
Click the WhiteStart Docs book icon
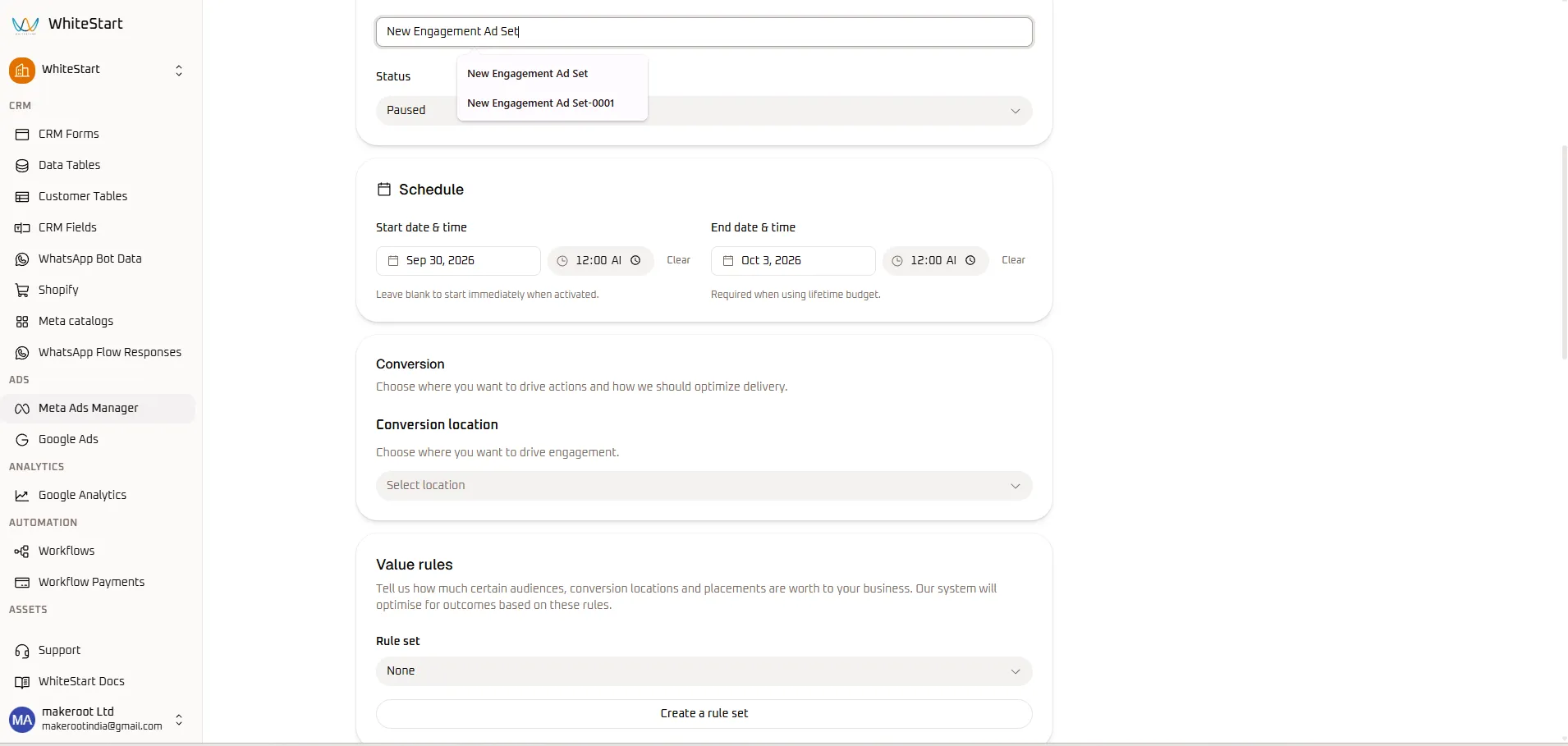pyautogui.click(x=22, y=681)
